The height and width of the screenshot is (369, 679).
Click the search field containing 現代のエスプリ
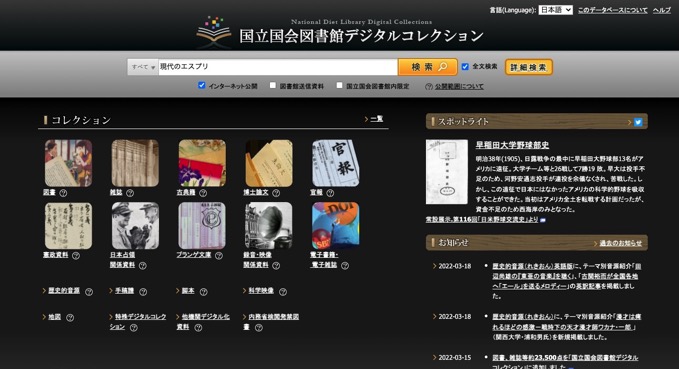(278, 67)
